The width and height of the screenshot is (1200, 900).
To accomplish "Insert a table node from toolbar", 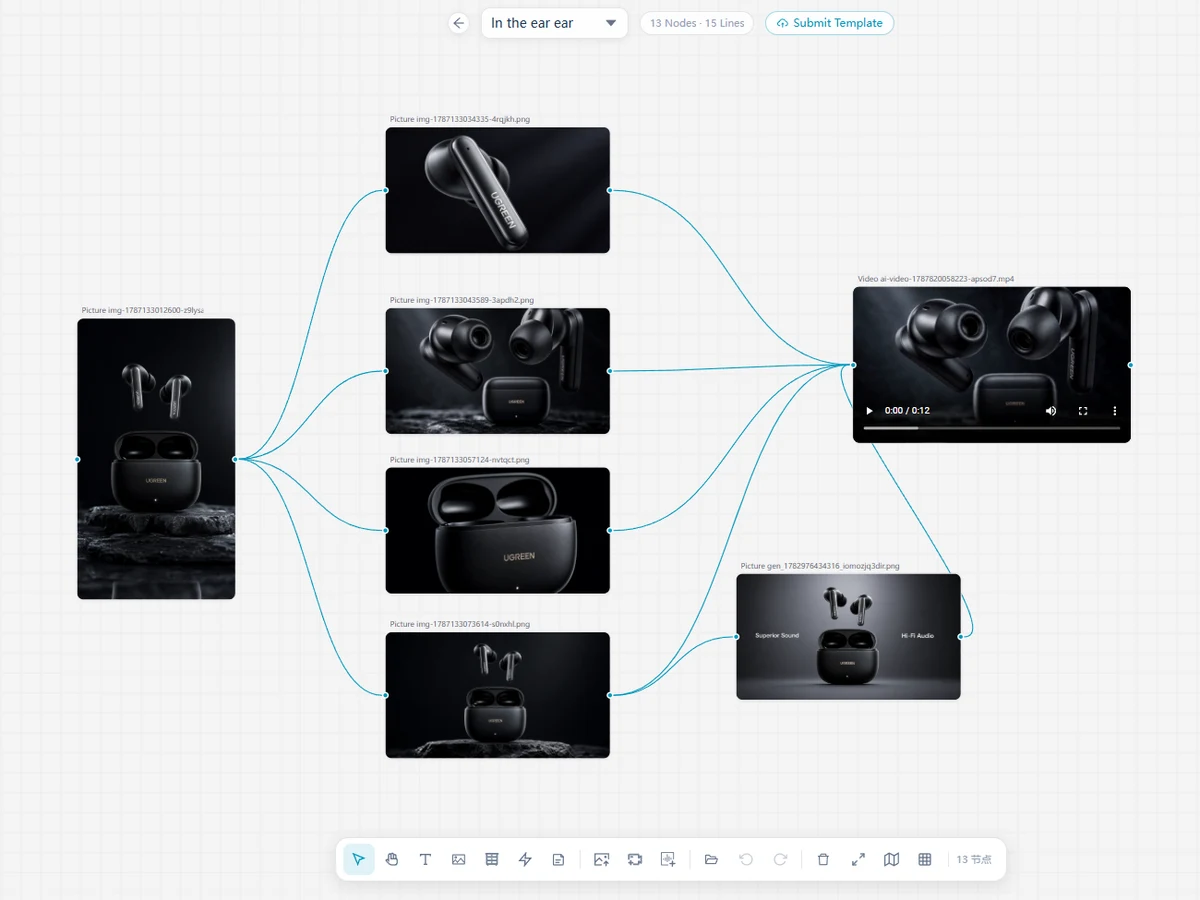I will click(492, 859).
